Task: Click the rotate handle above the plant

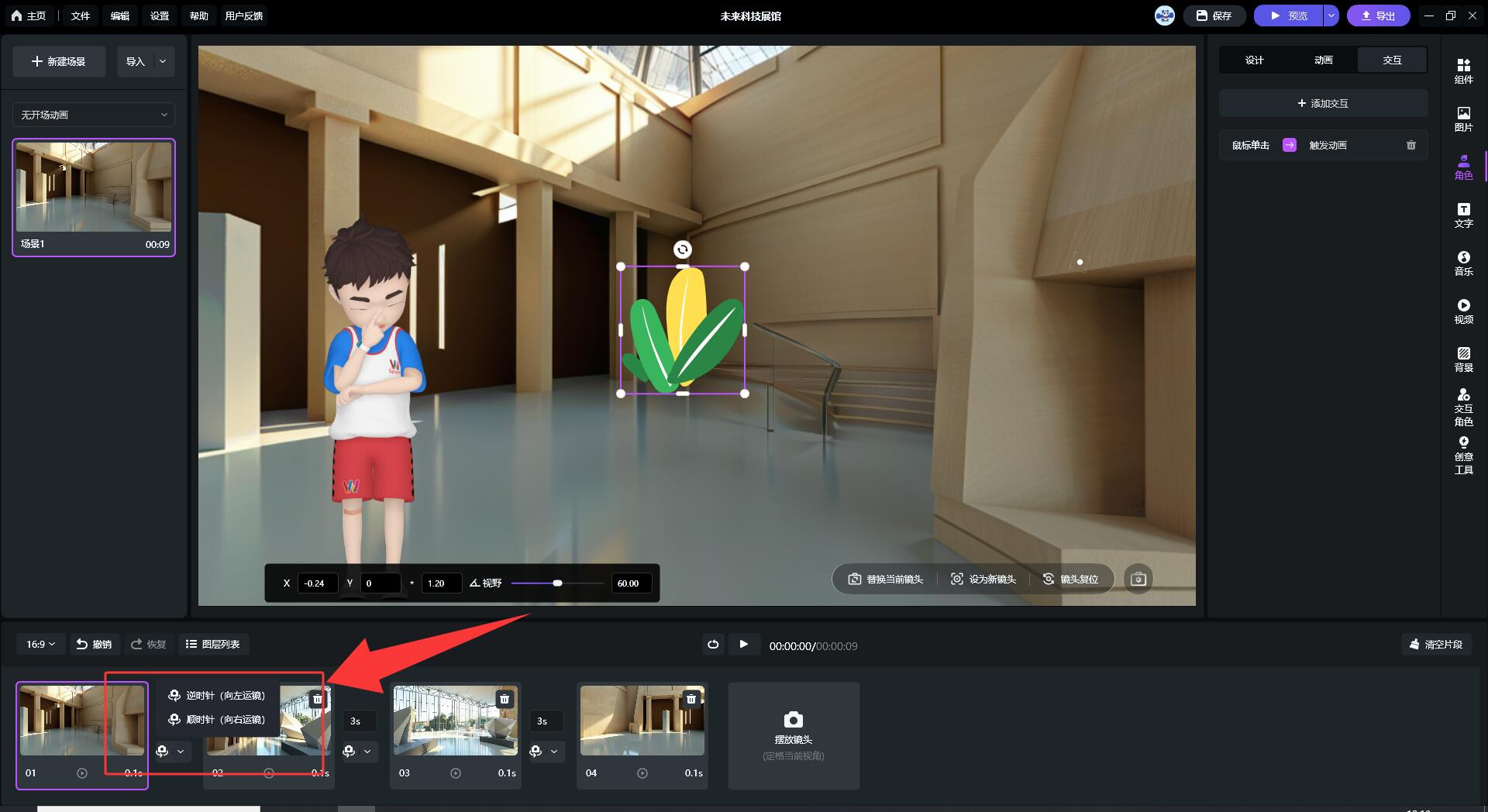Action: pos(682,249)
